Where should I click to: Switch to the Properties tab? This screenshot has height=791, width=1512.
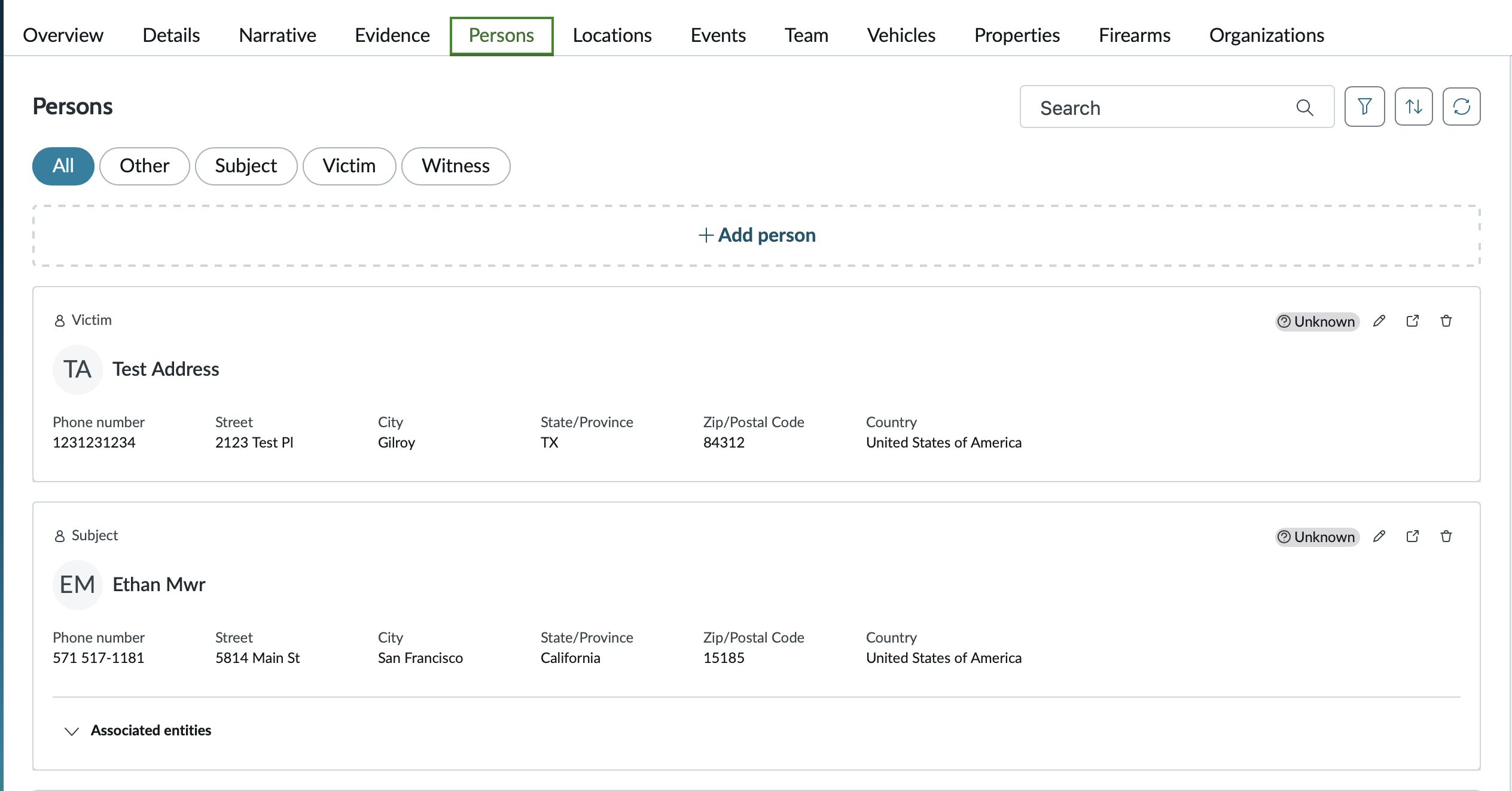pyautogui.click(x=1017, y=35)
